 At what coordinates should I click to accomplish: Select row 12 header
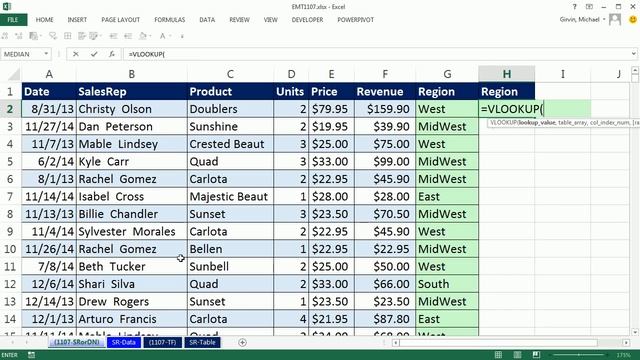tap(10, 284)
